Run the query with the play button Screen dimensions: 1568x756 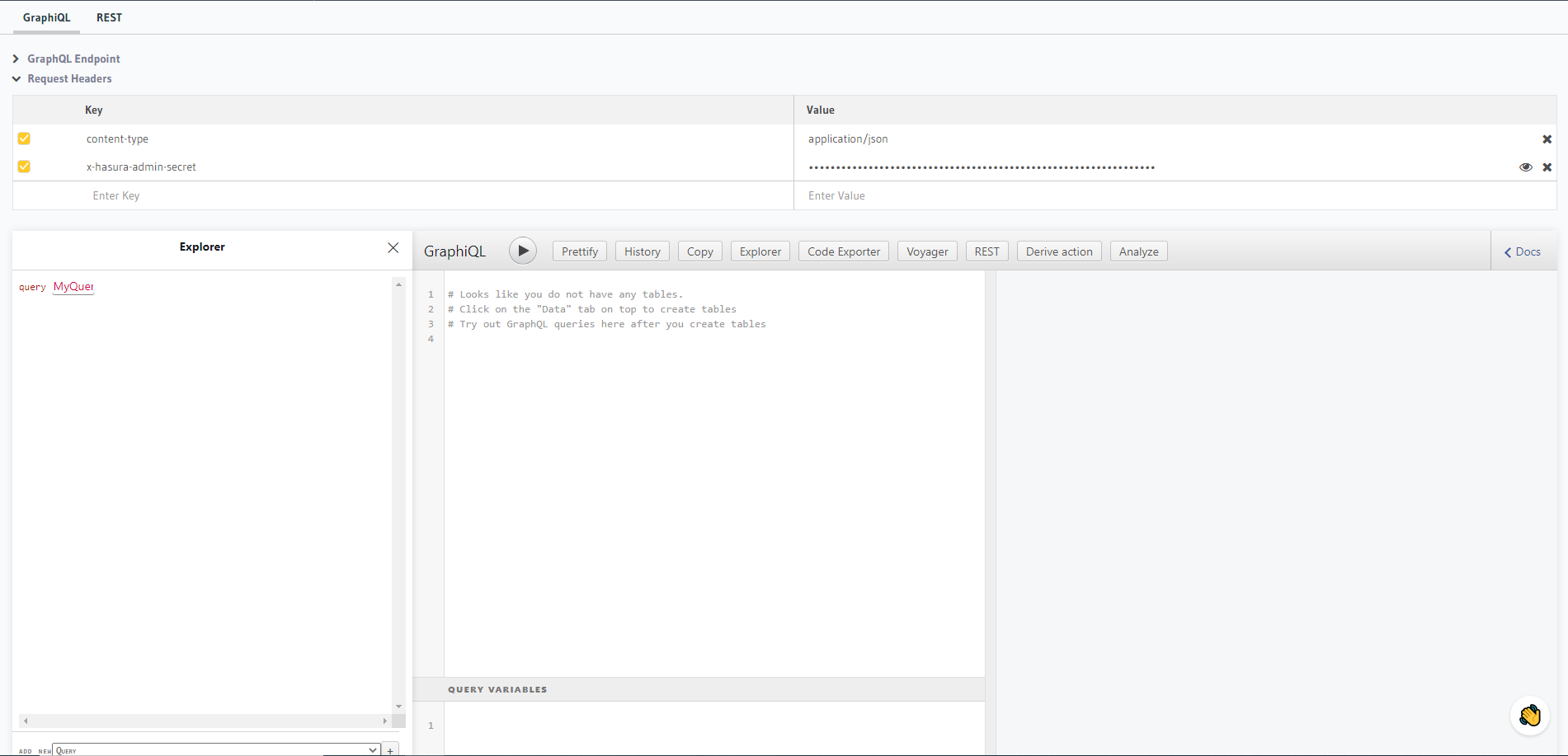coord(523,251)
